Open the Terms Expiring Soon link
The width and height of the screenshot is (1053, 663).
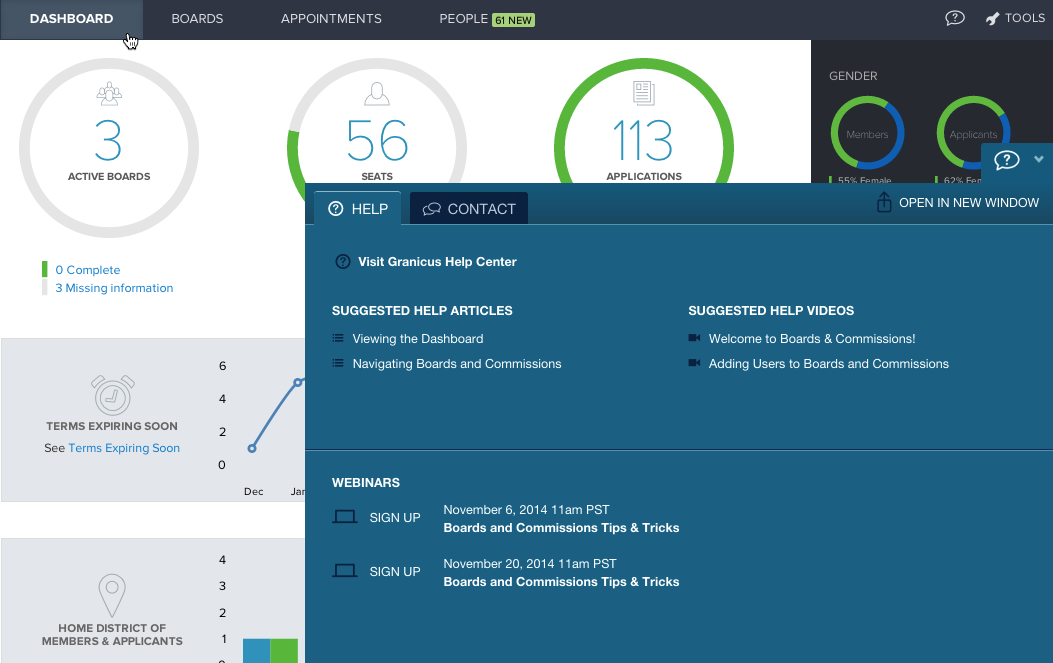click(124, 448)
